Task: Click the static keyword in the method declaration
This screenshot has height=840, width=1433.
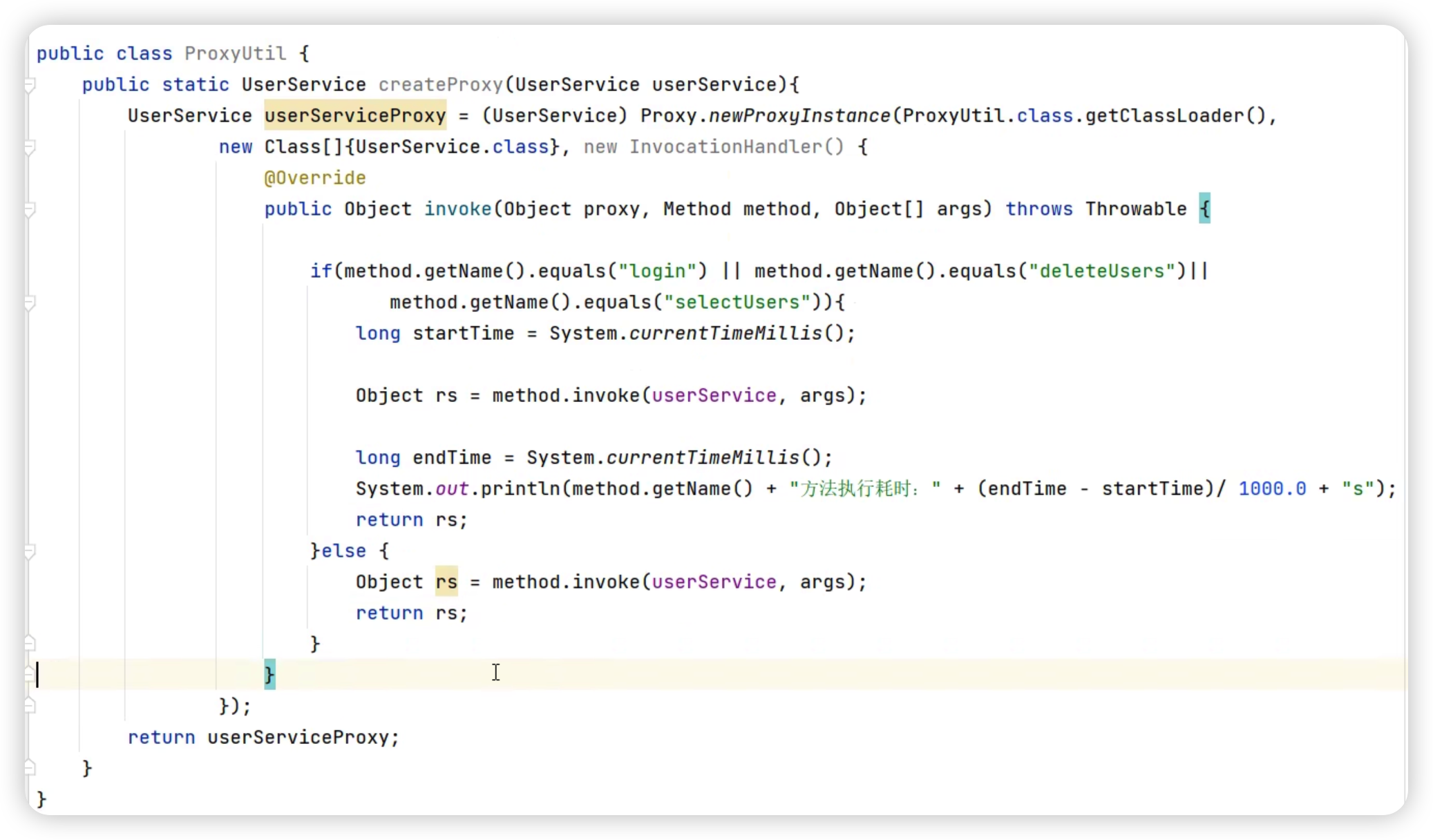Action: [196, 84]
